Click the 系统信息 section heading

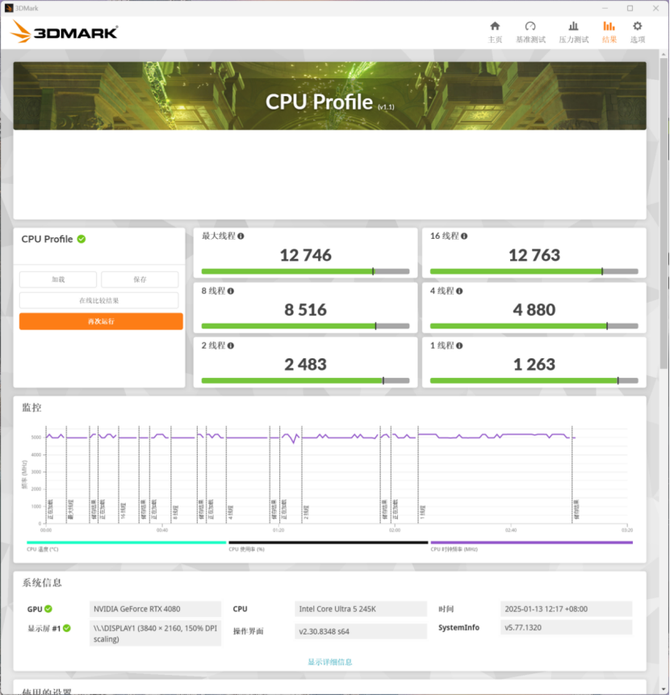(42, 582)
